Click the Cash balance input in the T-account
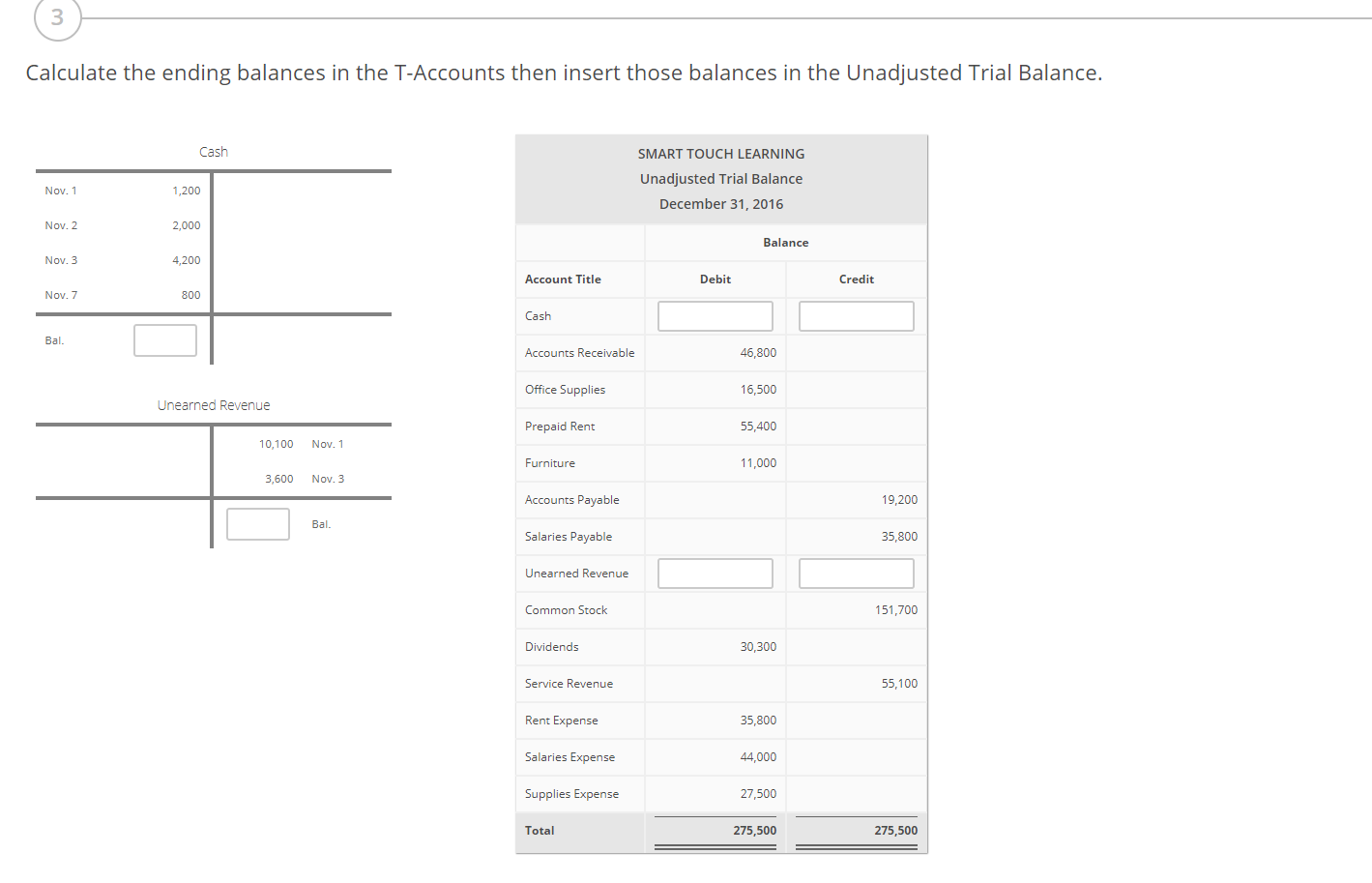 point(164,339)
